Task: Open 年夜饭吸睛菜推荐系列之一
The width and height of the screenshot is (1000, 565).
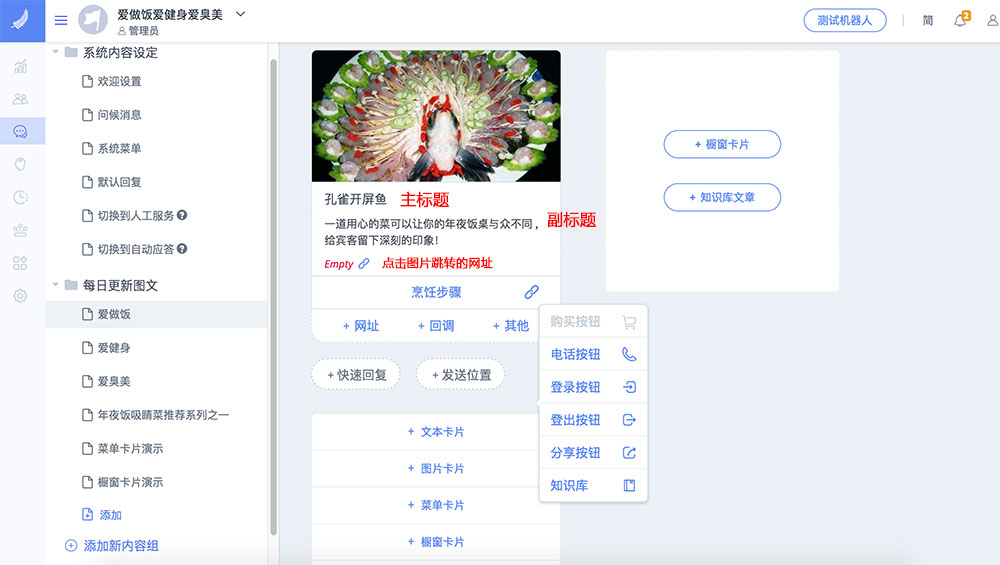Action: (163, 415)
